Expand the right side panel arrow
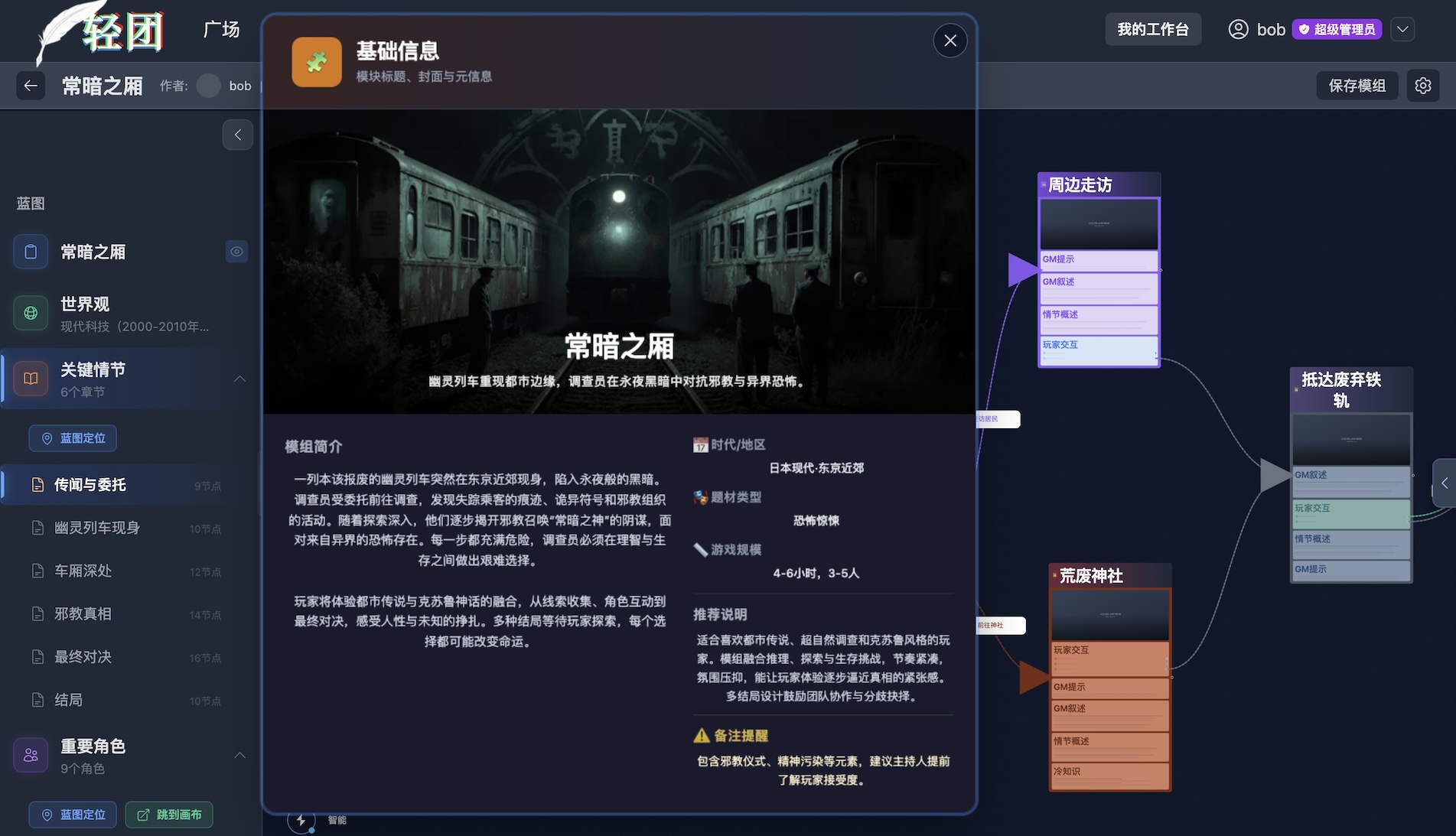The image size is (1456, 836). tap(1444, 483)
